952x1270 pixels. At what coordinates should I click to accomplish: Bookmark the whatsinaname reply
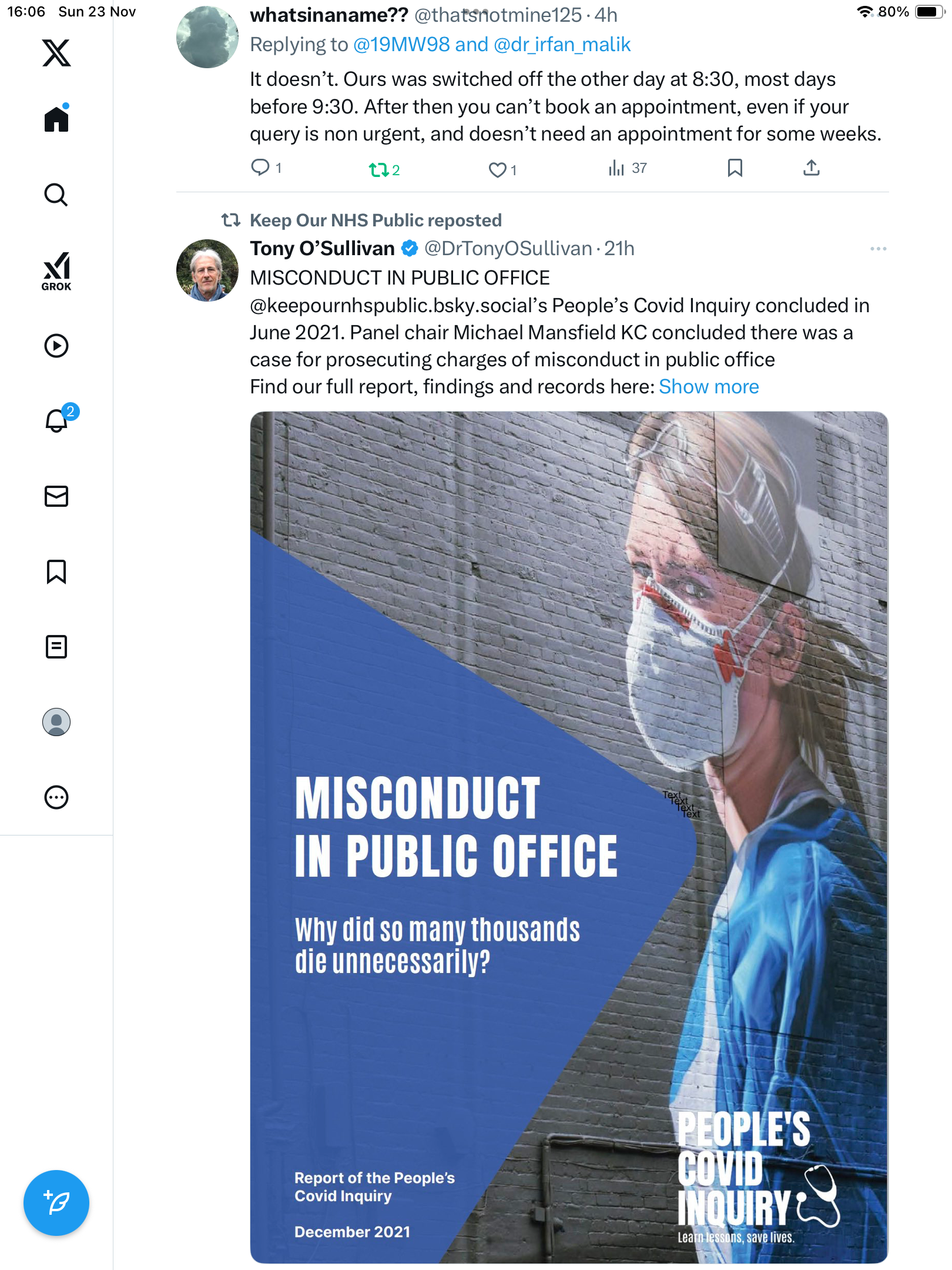[x=735, y=168]
